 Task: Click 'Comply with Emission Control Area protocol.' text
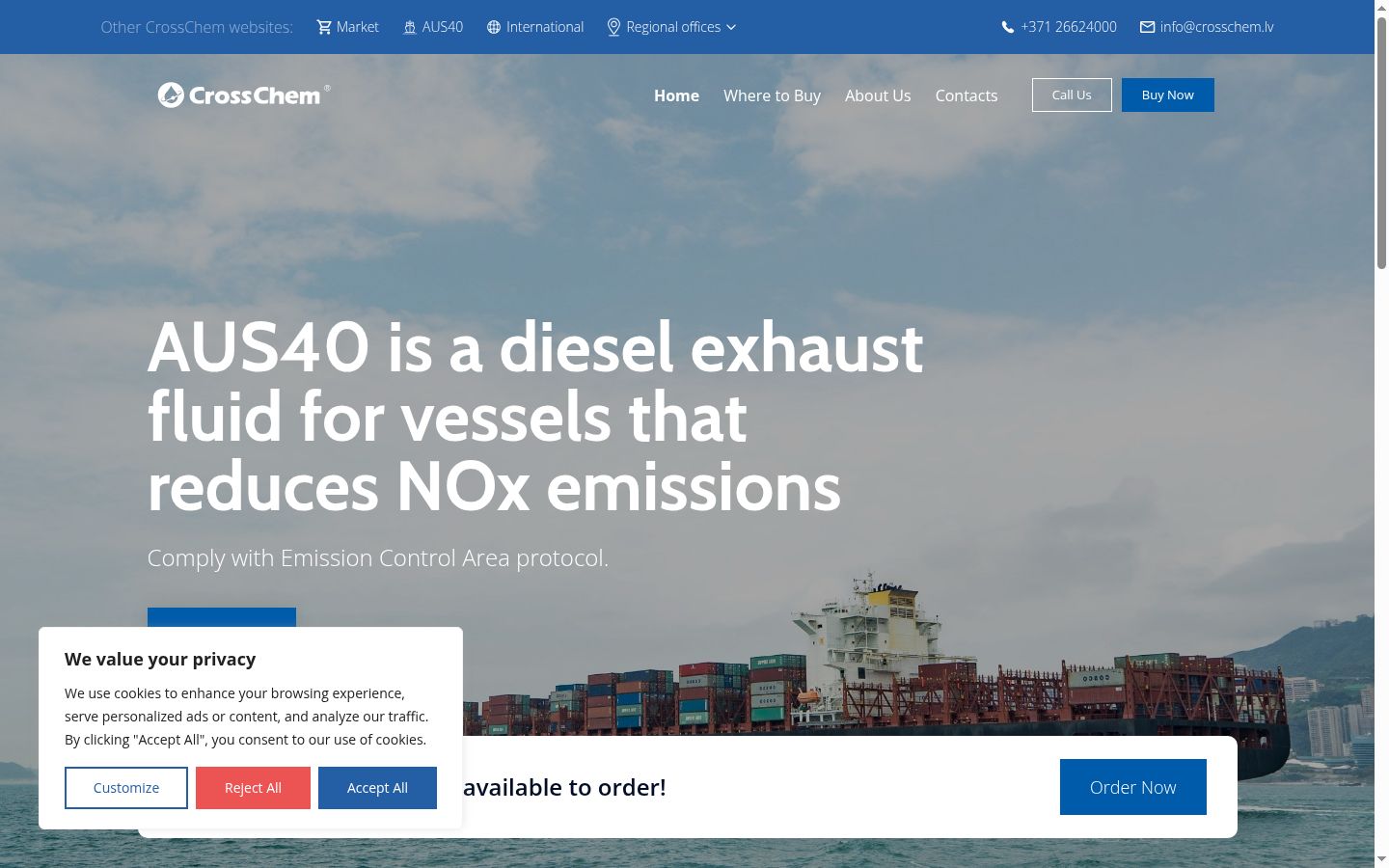point(378,557)
